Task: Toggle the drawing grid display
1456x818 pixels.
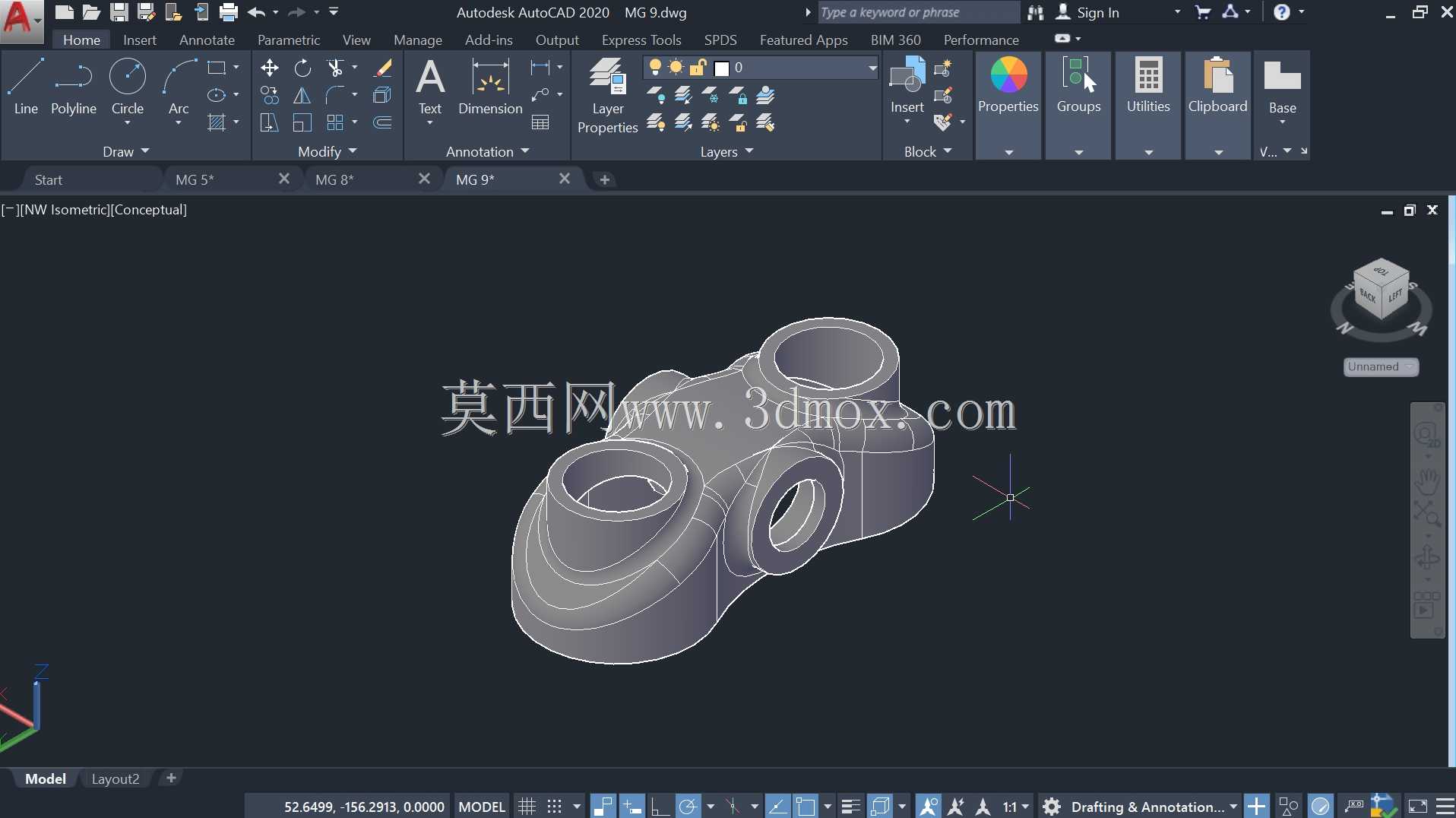Action: [x=527, y=807]
